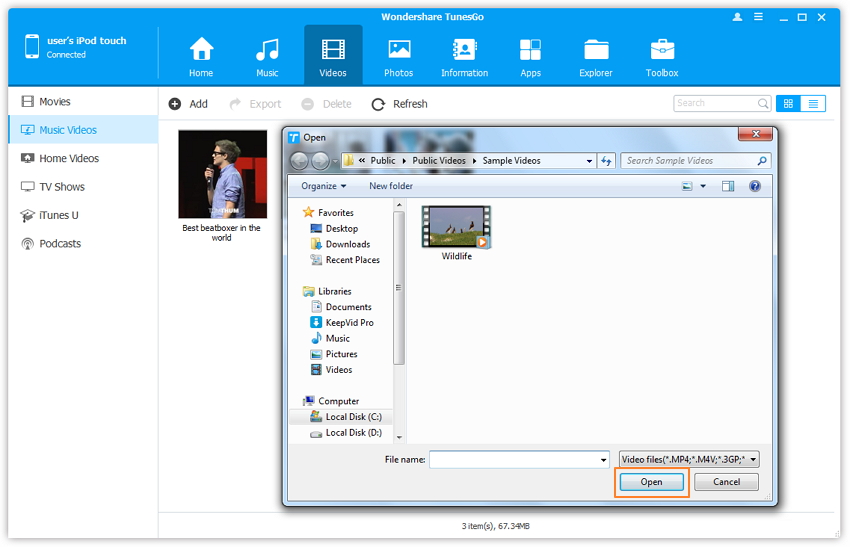Open the Podcasts sidebar category
The height and width of the screenshot is (547, 850).
[60, 243]
